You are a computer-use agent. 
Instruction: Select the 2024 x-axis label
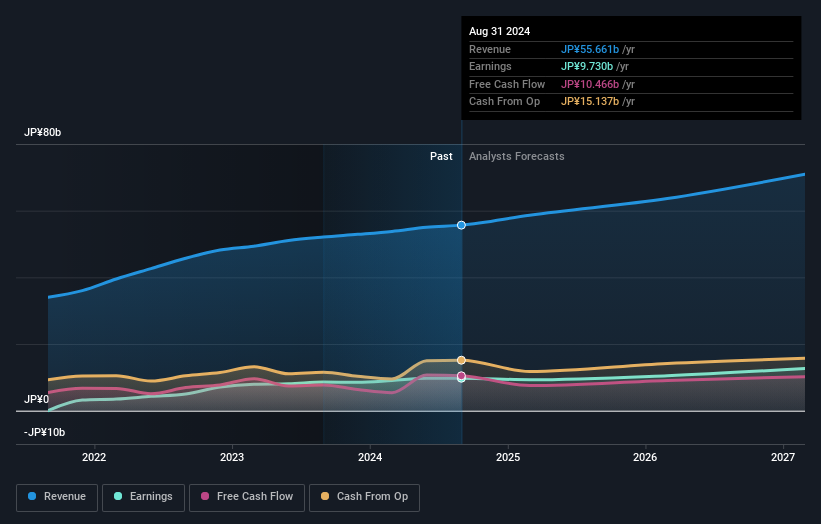click(370, 457)
